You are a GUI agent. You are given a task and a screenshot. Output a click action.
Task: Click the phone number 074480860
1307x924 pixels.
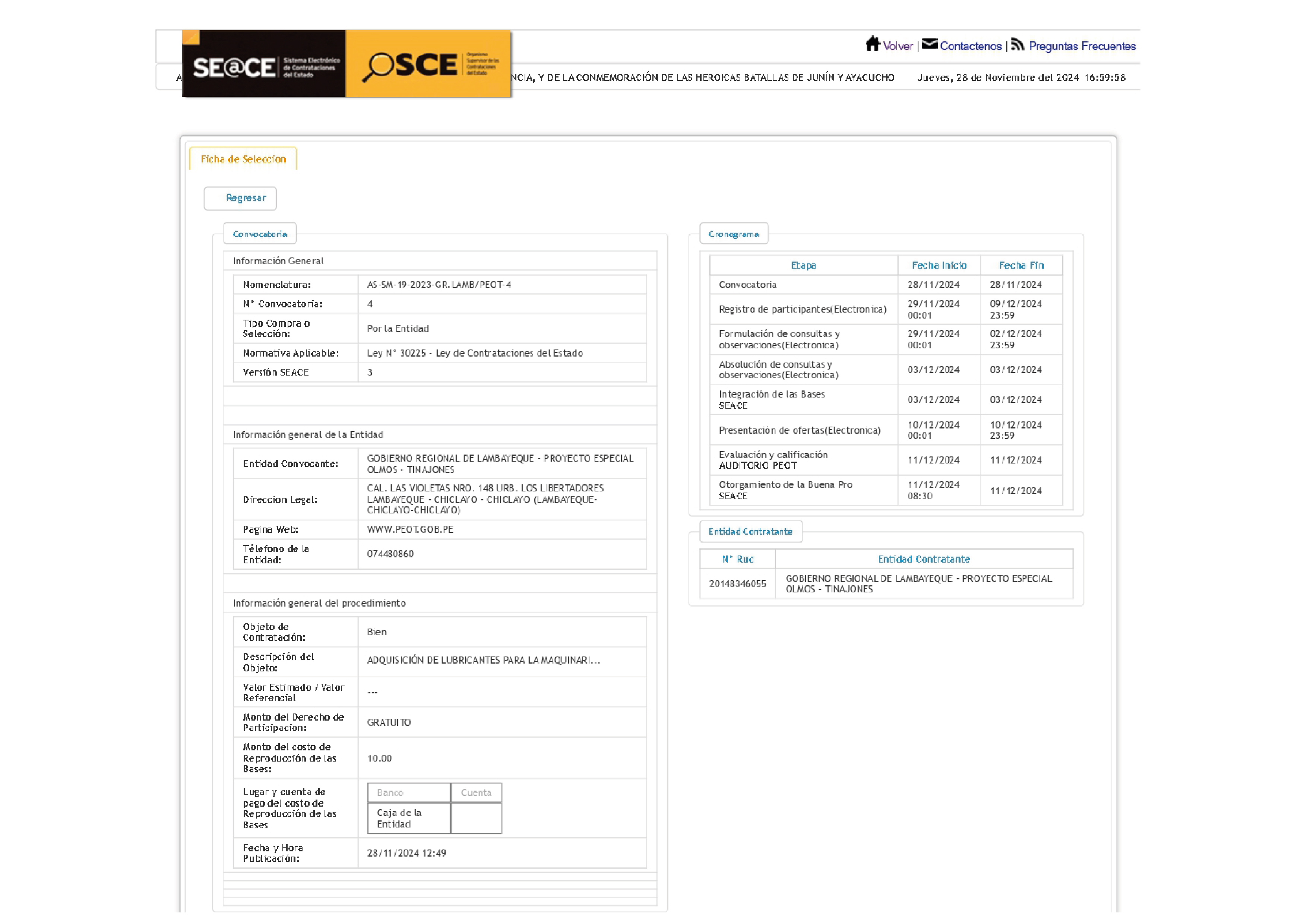390,554
